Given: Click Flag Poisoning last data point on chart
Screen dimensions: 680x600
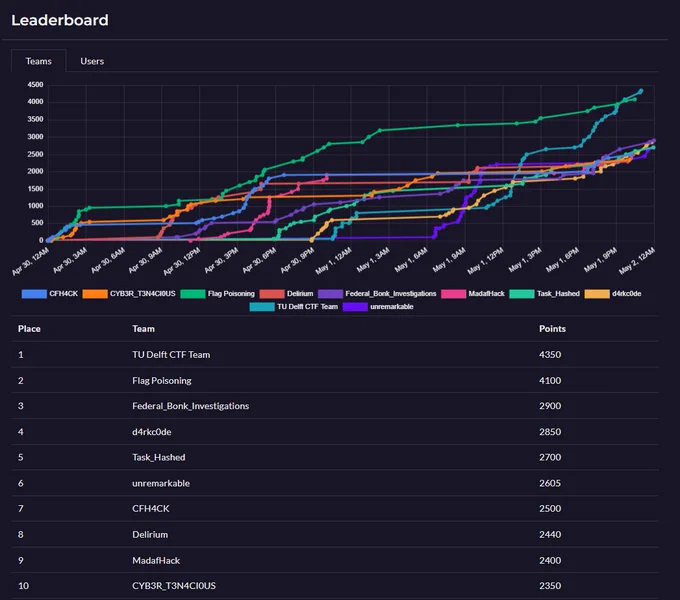Looking at the screenshot, I should pos(635,99).
